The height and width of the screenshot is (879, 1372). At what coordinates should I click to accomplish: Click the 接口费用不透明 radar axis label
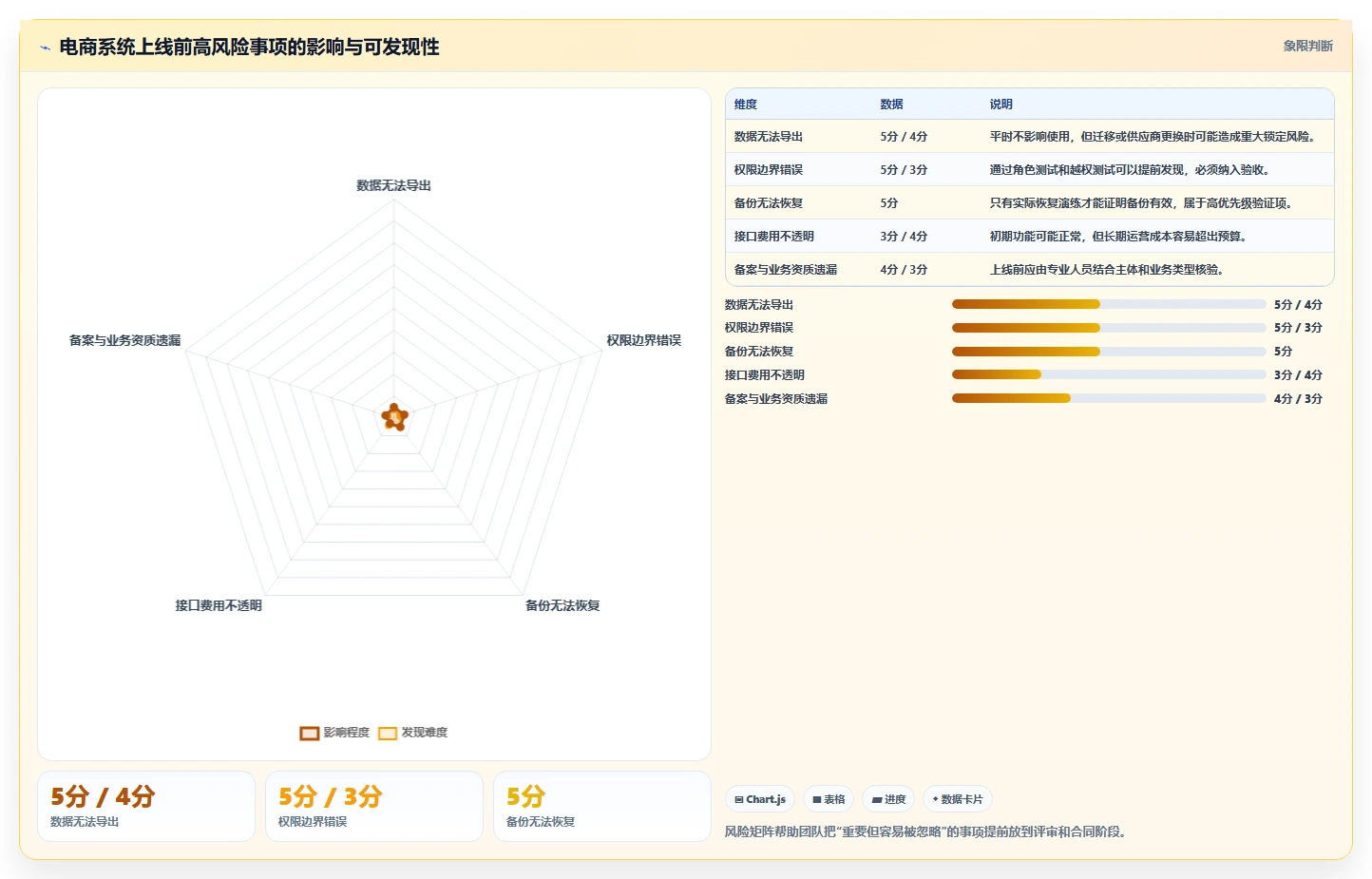click(x=219, y=605)
